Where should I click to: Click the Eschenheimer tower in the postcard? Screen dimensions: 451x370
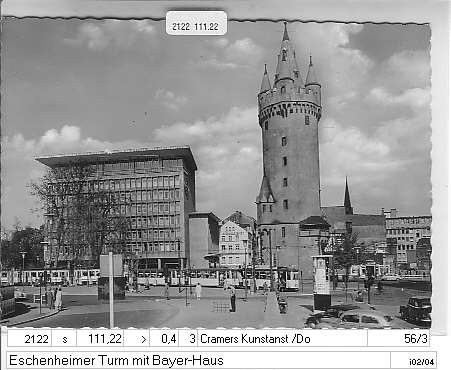(x=289, y=133)
